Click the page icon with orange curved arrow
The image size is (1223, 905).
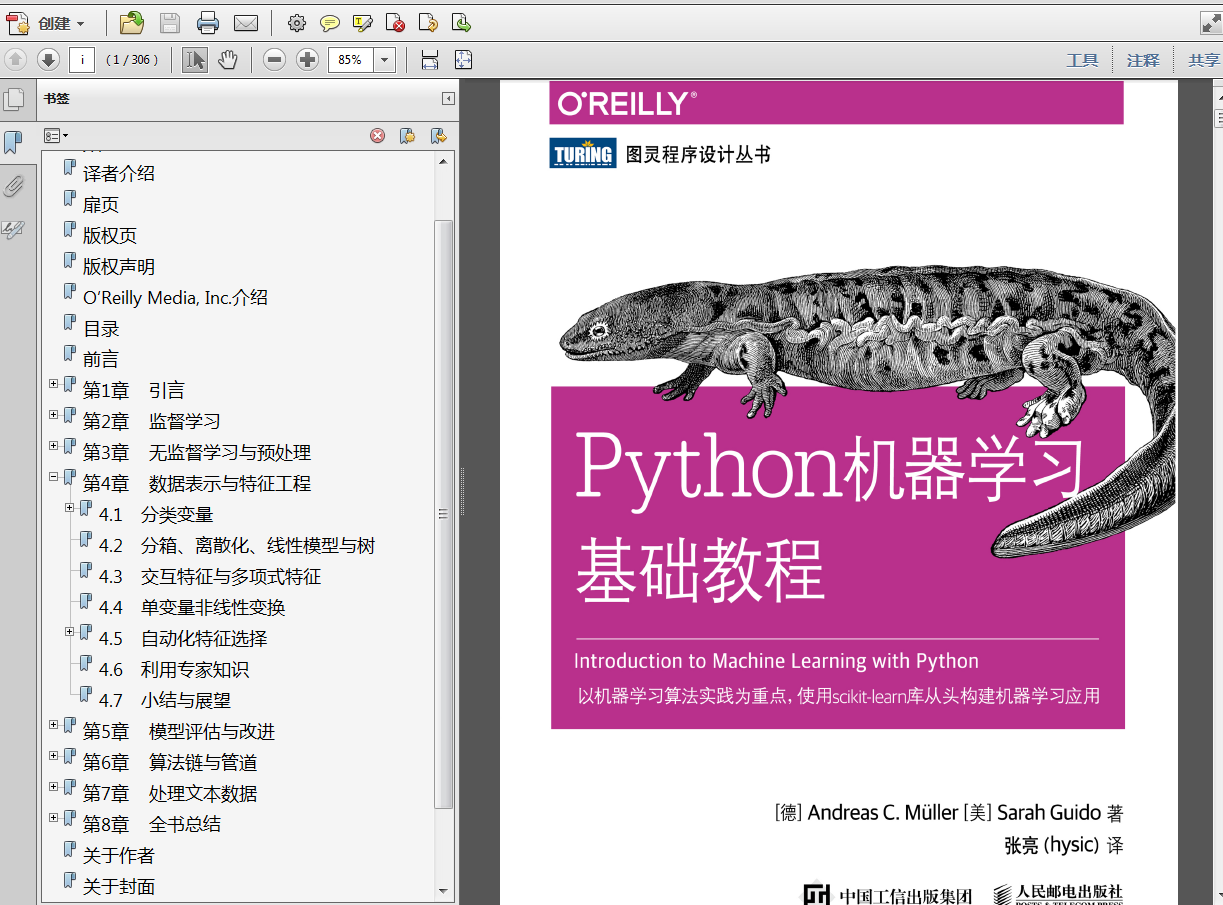click(428, 23)
